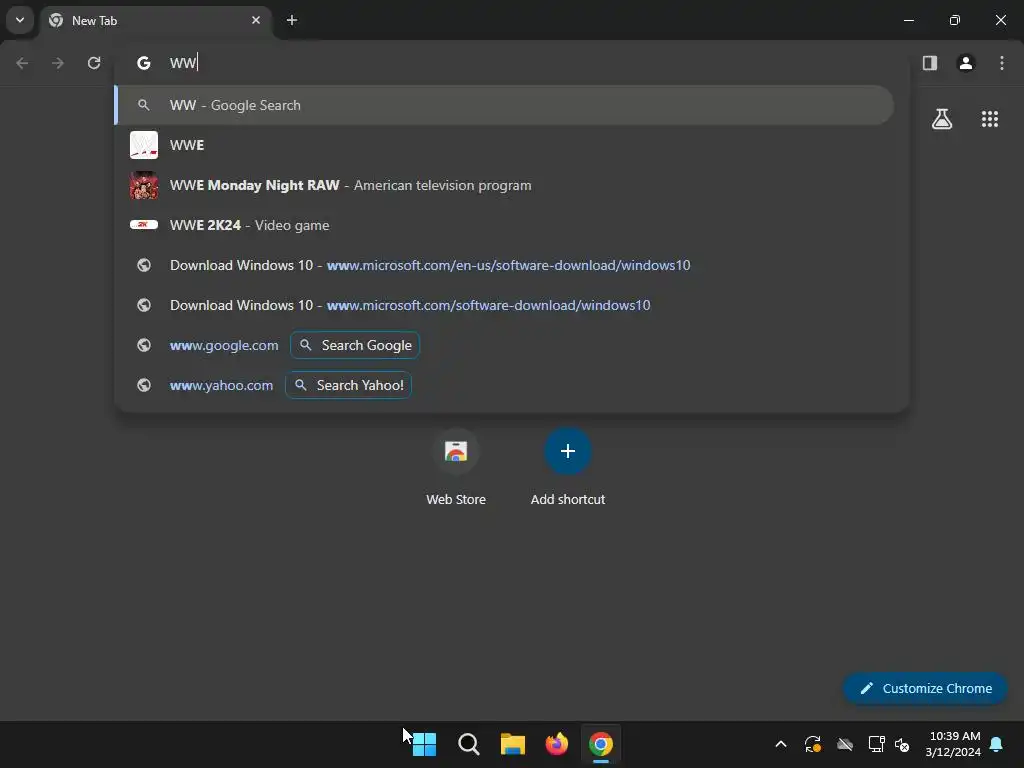Open a new tab with plus button
This screenshot has height=768, width=1024.
[292, 20]
